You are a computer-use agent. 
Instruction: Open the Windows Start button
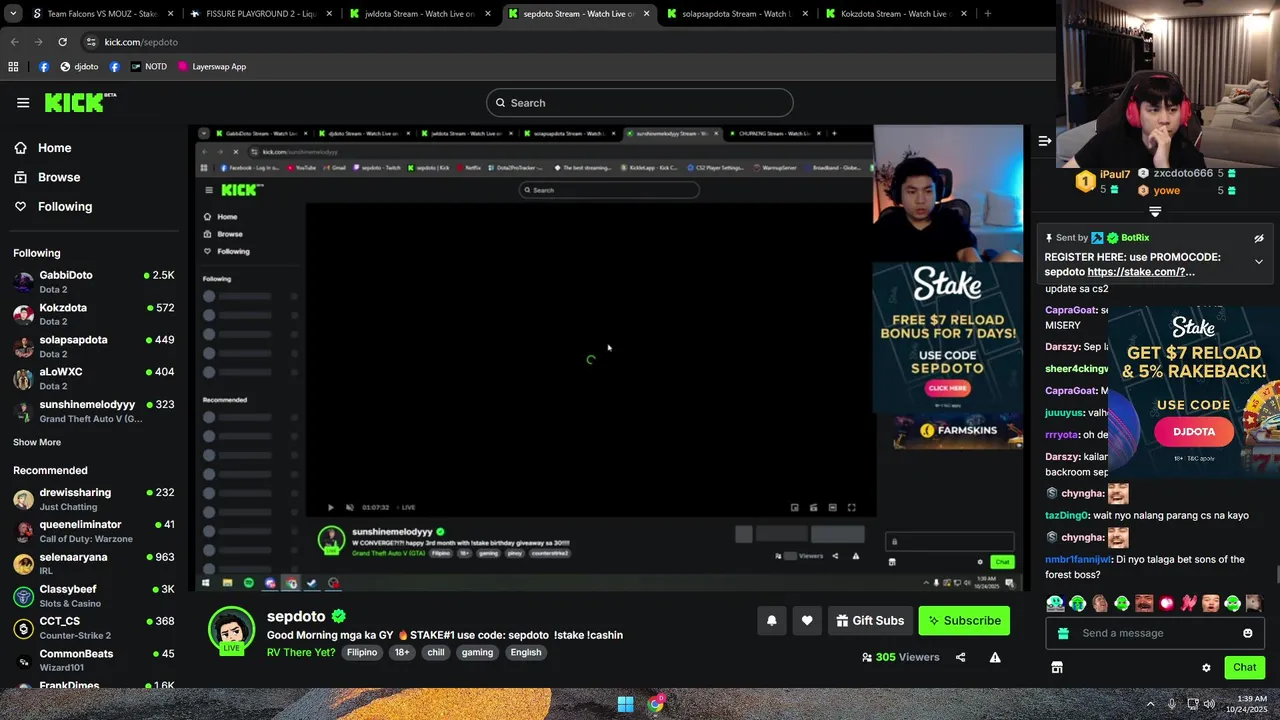point(625,704)
